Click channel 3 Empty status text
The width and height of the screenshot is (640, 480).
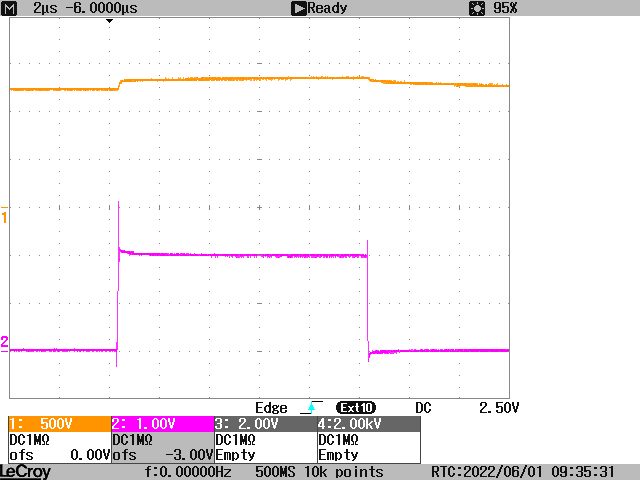[236, 455]
